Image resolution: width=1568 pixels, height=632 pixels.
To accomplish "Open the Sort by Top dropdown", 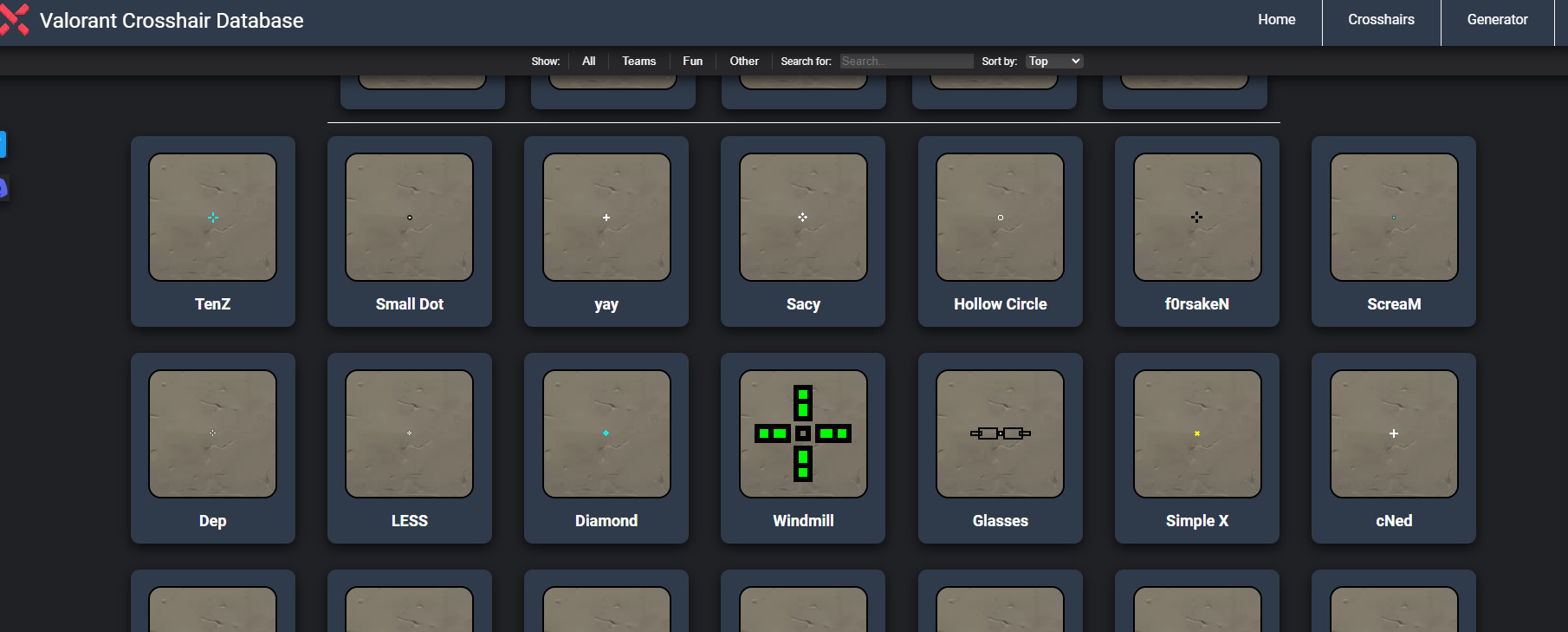I will coord(1054,61).
